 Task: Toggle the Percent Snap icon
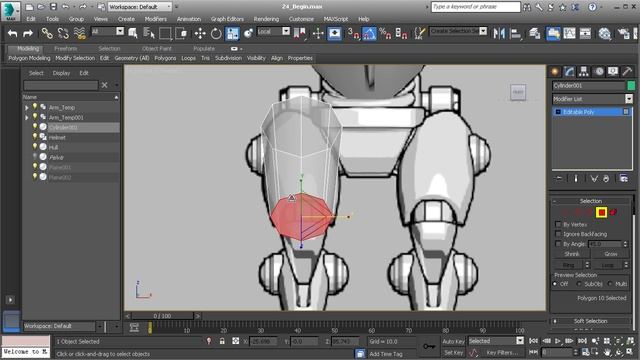pyautogui.click(x=385, y=33)
